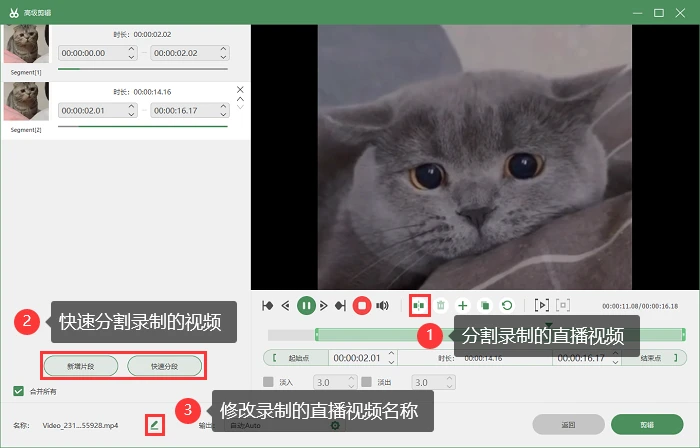The width and height of the screenshot is (700, 448).
Task: Select the Segment[1] cat thumbnail
Action: 26,44
